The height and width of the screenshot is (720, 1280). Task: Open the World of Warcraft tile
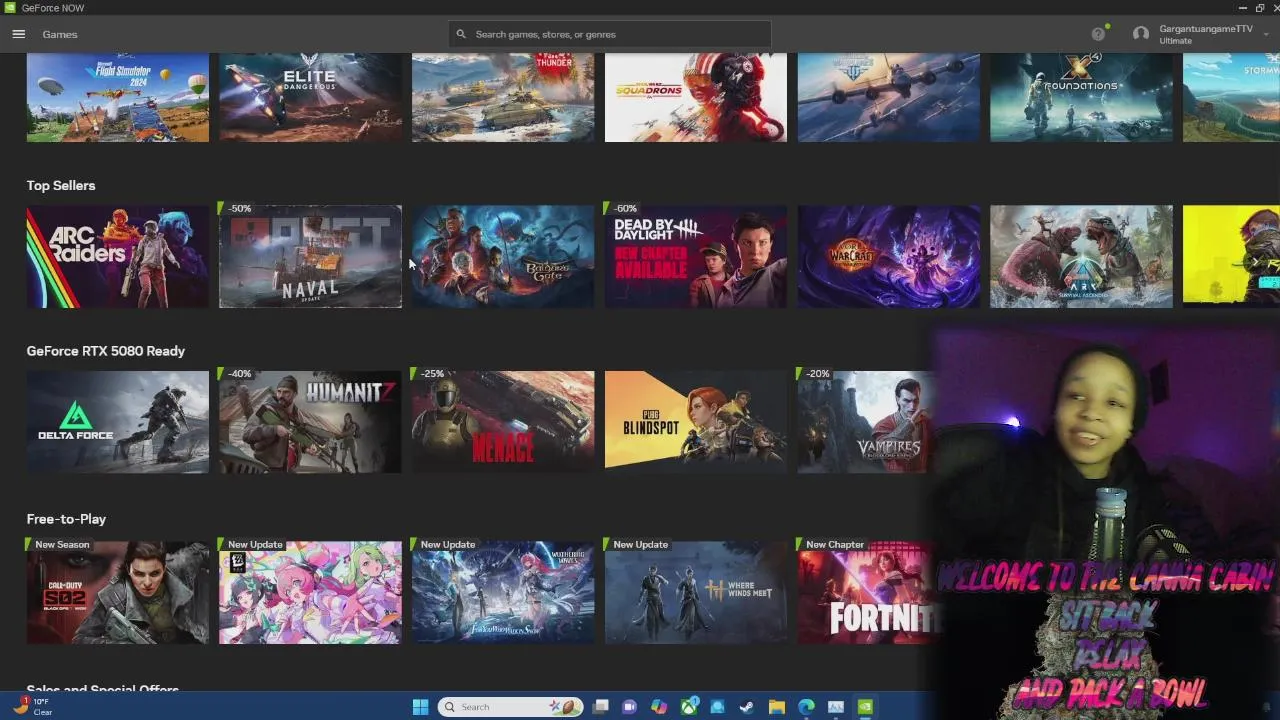pyautogui.click(x=889, y=256)
